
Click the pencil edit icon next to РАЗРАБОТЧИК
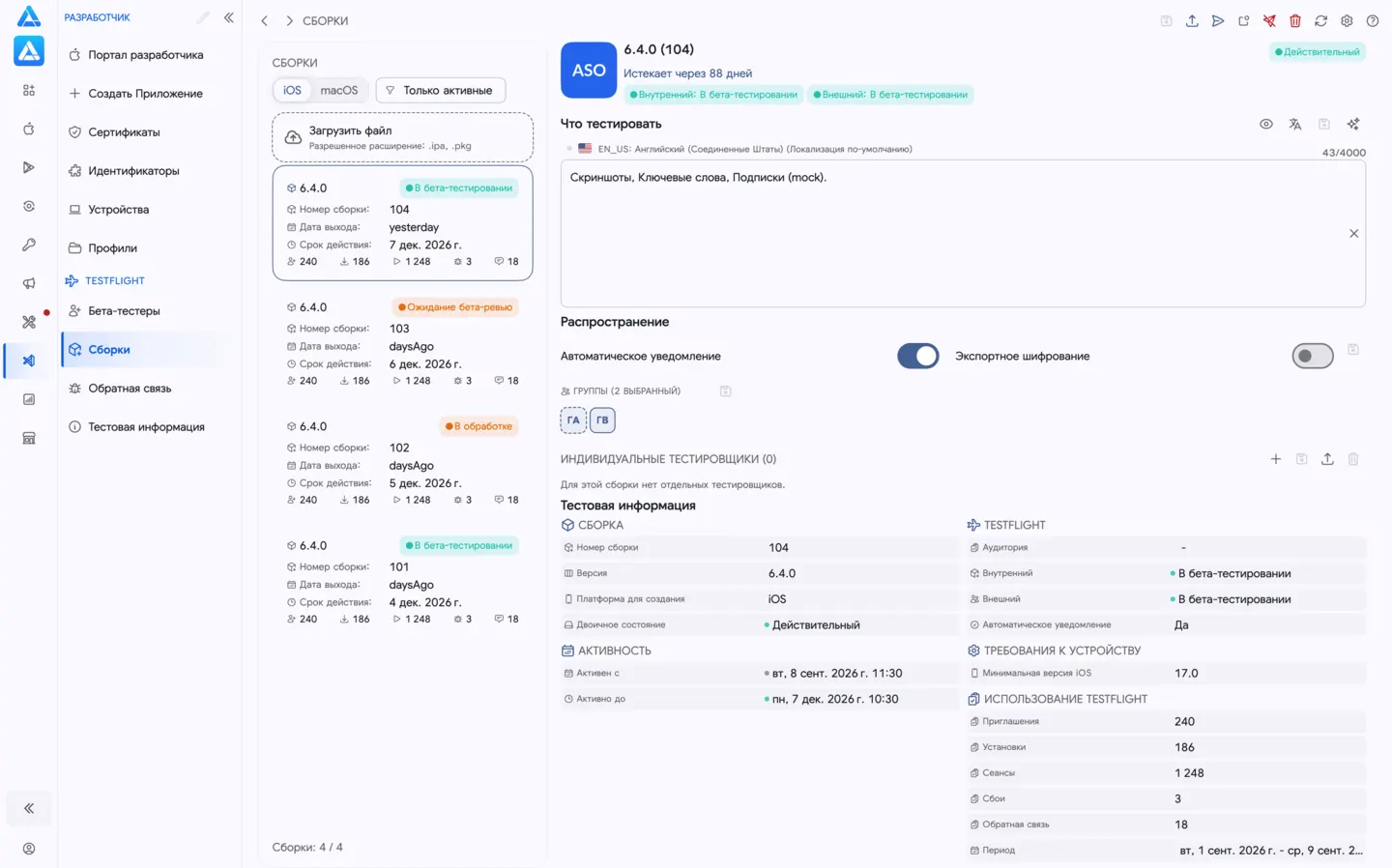tap(202, 17)
